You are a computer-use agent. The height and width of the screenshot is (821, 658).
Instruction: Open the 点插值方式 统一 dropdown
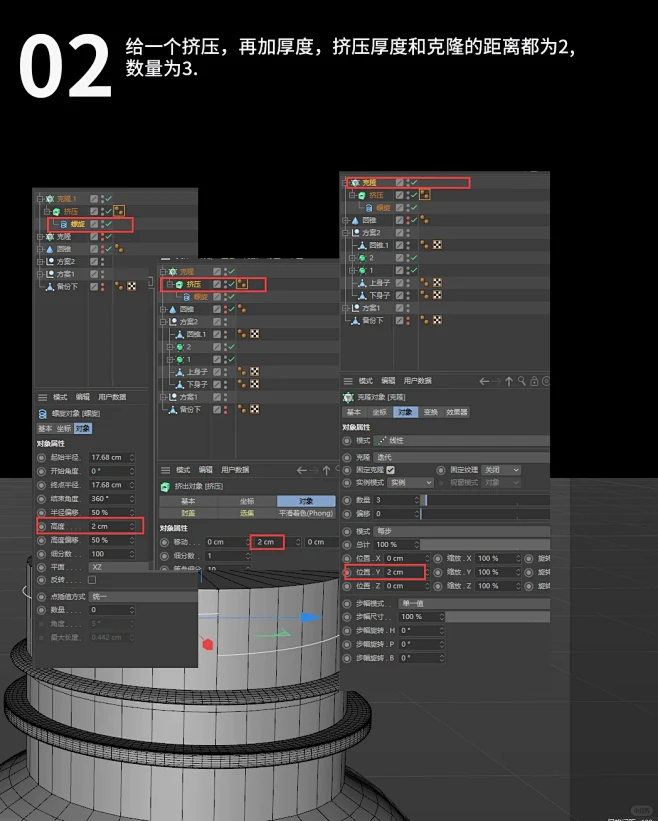click(x=142, y=596)
